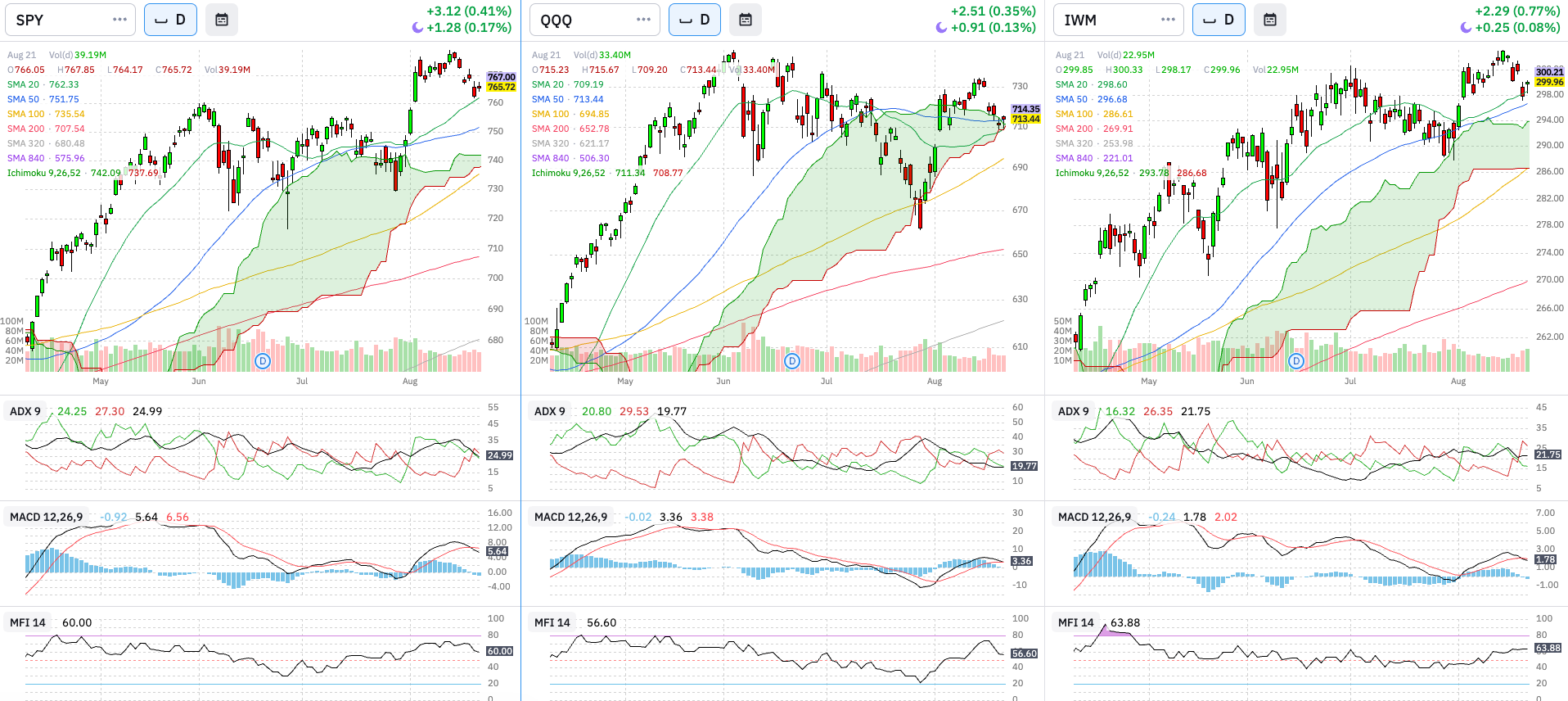This screenshot has height=701, width=1568.
Task: Select the SMA 20 762.33 legend on SPY
Action: click(43, 84)
